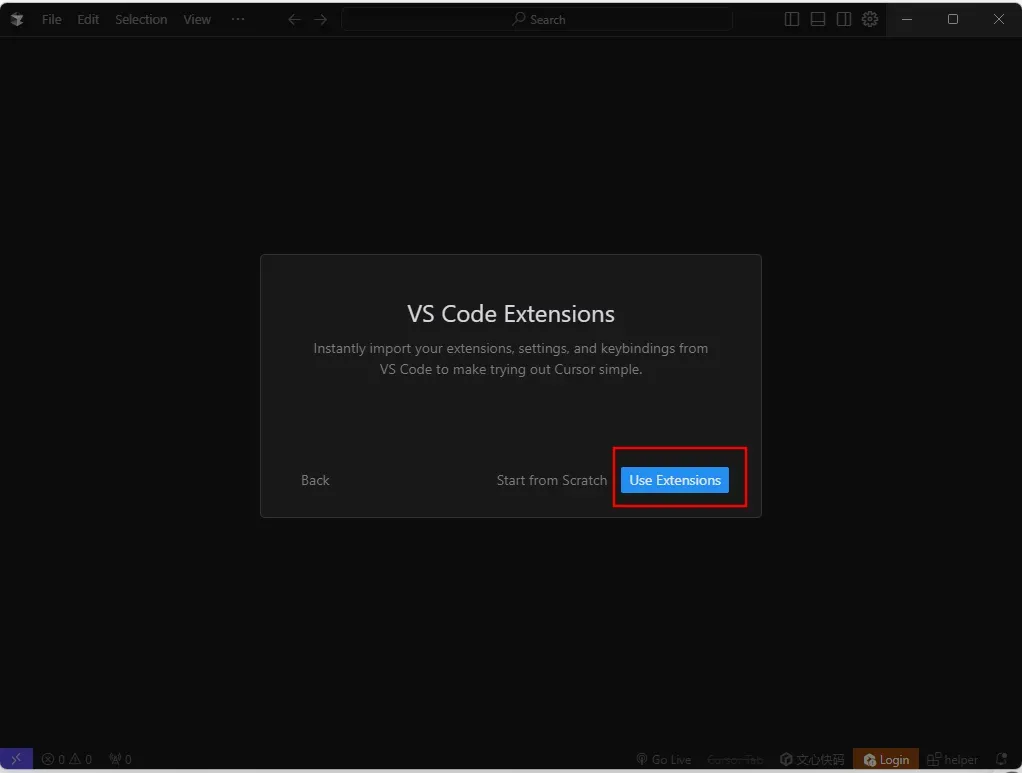The image size is (1022, 773).
Task: Open the Selection menu
Action: click(x=141, y=20)
